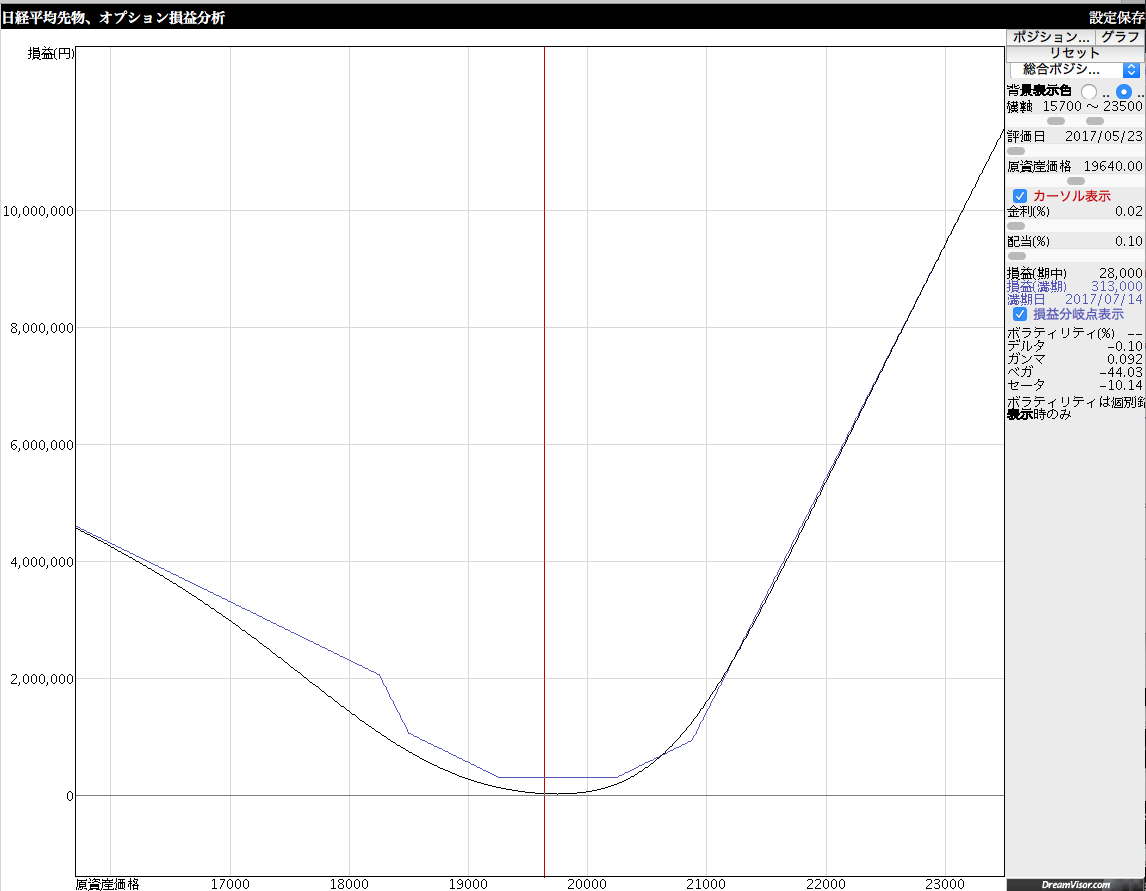The width and height of the screenshot is (1146, 891).
Task: Click the red vertical cursor line in chart
Action: (x=544, y=400)
